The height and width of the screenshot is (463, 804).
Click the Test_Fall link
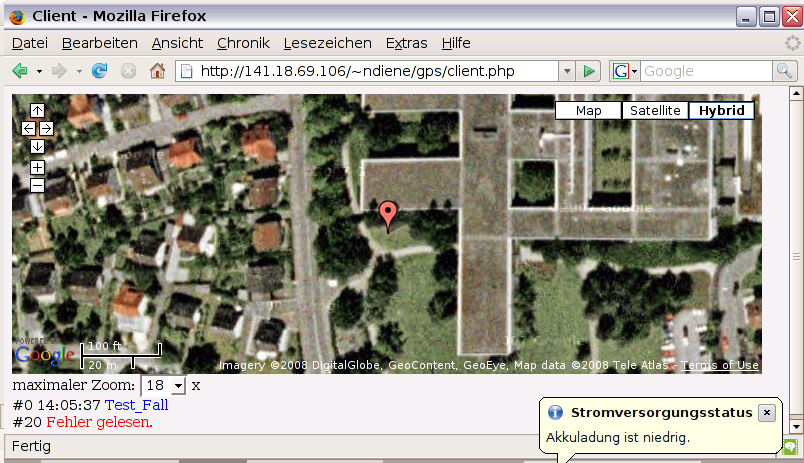(136, 405)
